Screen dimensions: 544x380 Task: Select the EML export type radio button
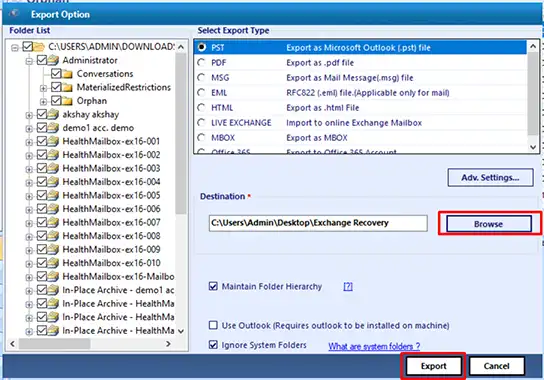[x=201, y=93]
